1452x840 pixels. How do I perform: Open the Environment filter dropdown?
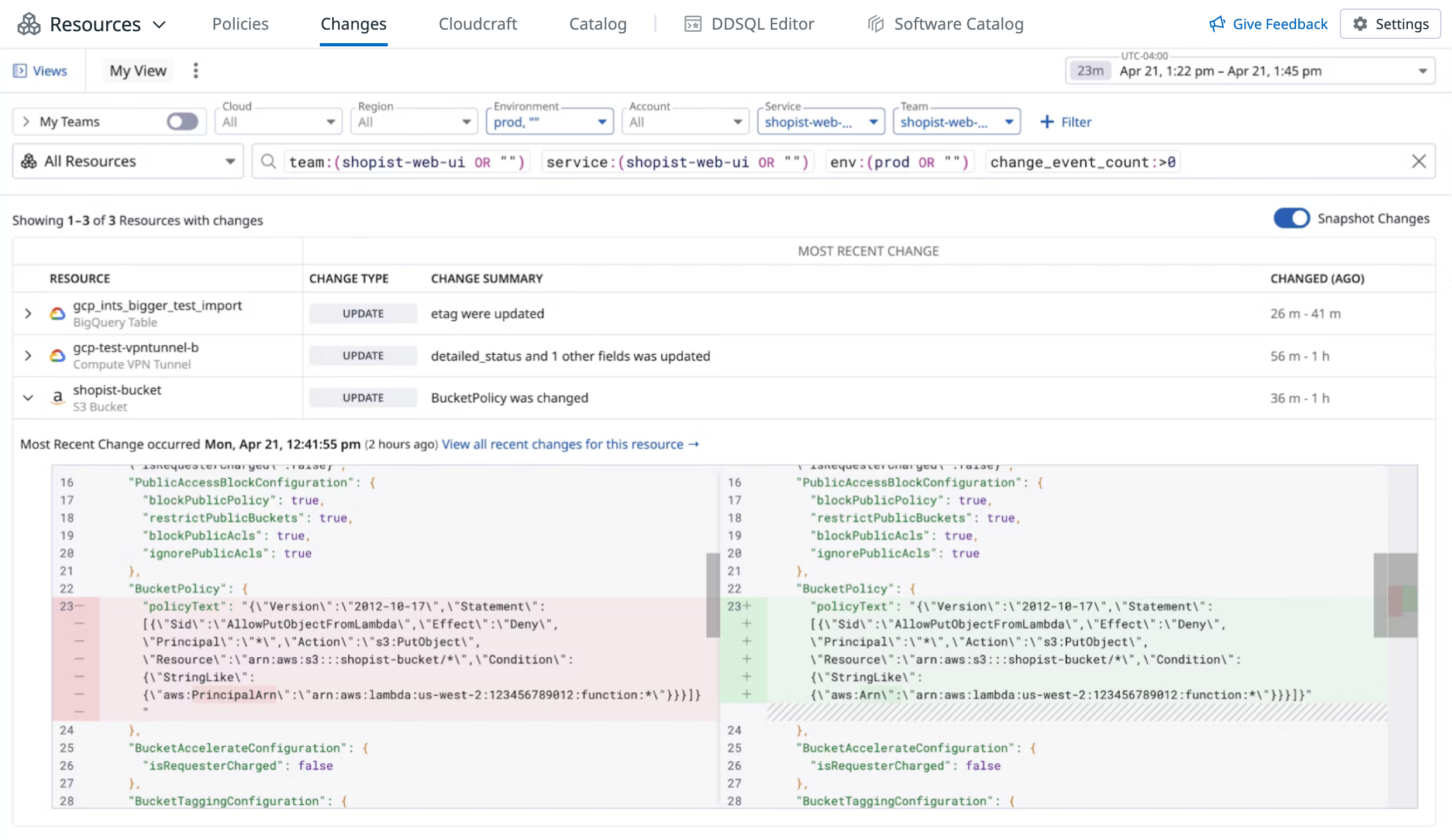click(x=550, y=121)
